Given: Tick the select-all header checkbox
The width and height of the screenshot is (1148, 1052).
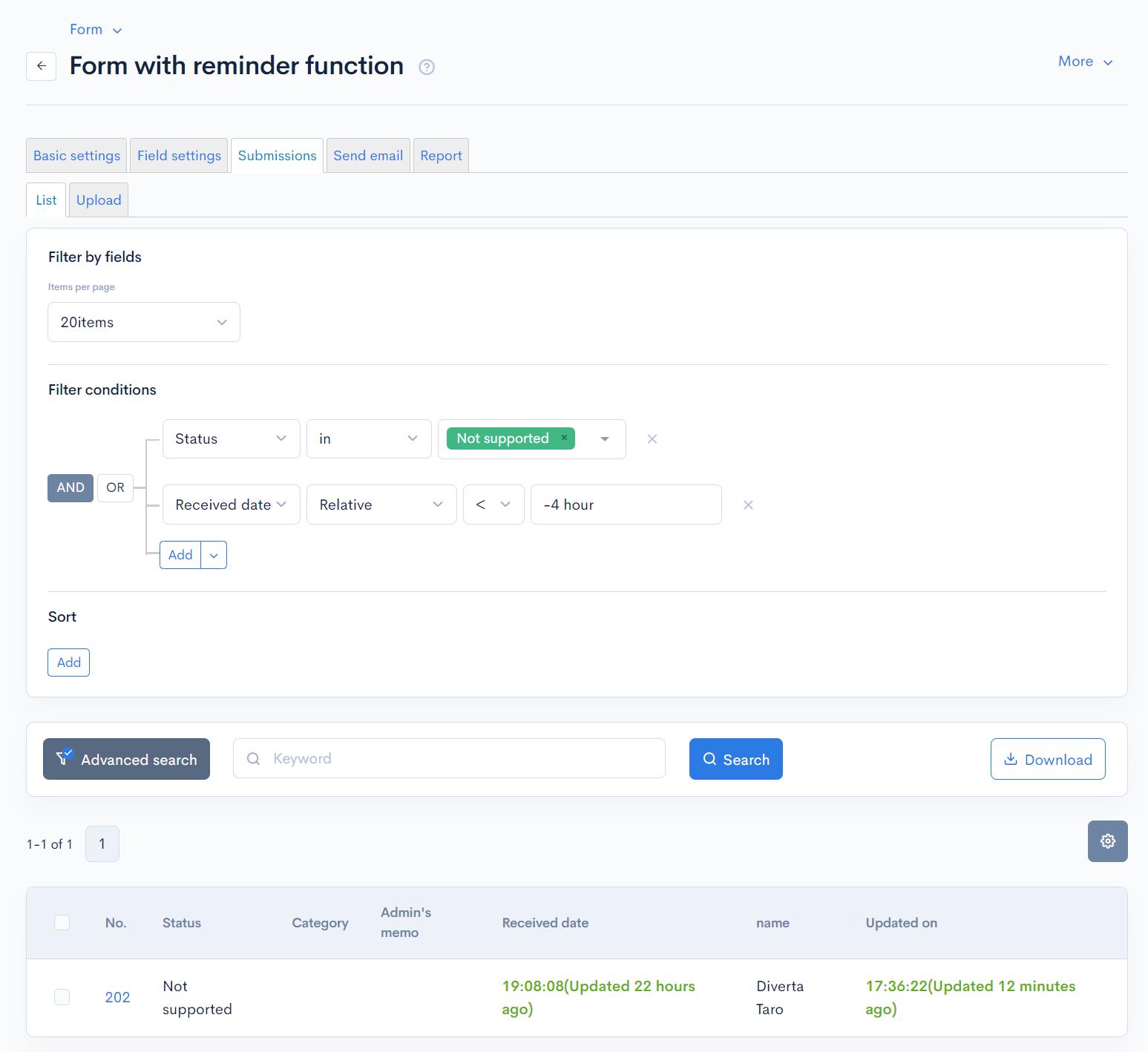Looking at the screenshot, I should [x=62, y=922].
